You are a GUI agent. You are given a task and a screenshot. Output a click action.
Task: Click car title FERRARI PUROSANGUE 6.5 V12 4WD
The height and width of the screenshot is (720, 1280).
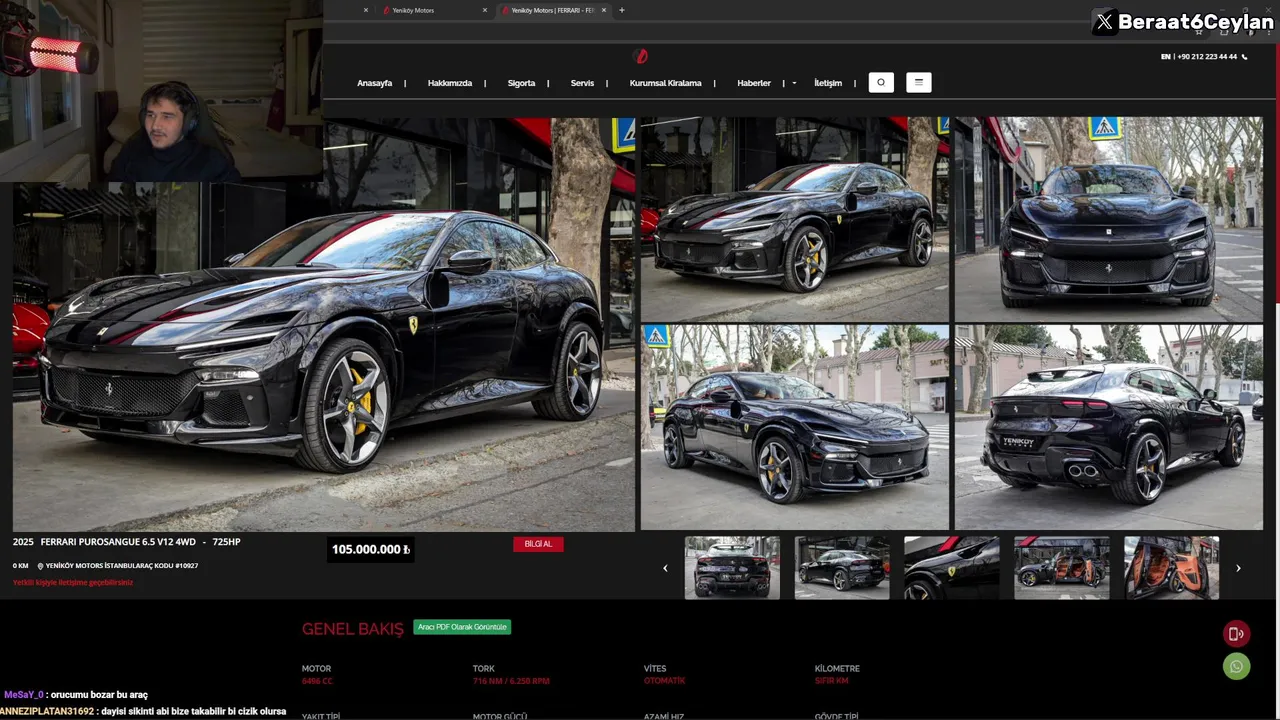coord(119,542)
